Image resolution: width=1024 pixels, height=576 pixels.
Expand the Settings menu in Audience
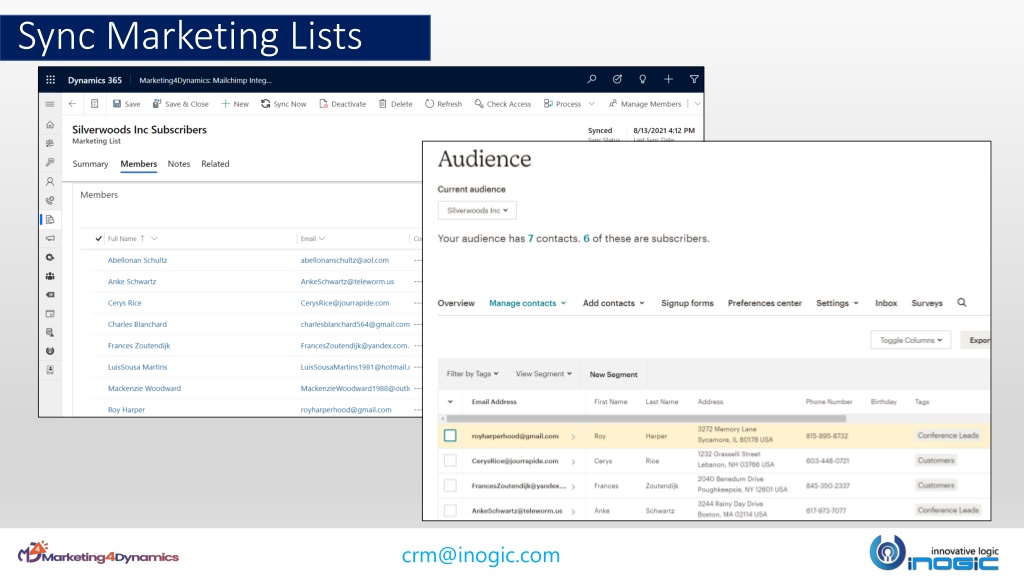[x=837, y=303]
